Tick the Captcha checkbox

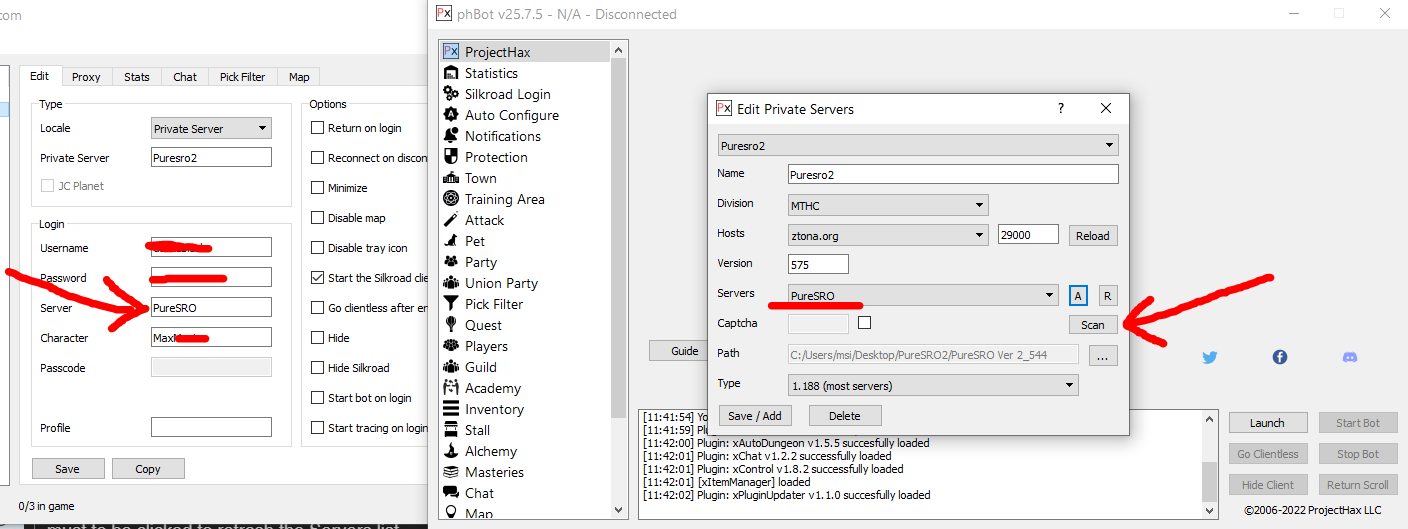click(x=864, y=323)
